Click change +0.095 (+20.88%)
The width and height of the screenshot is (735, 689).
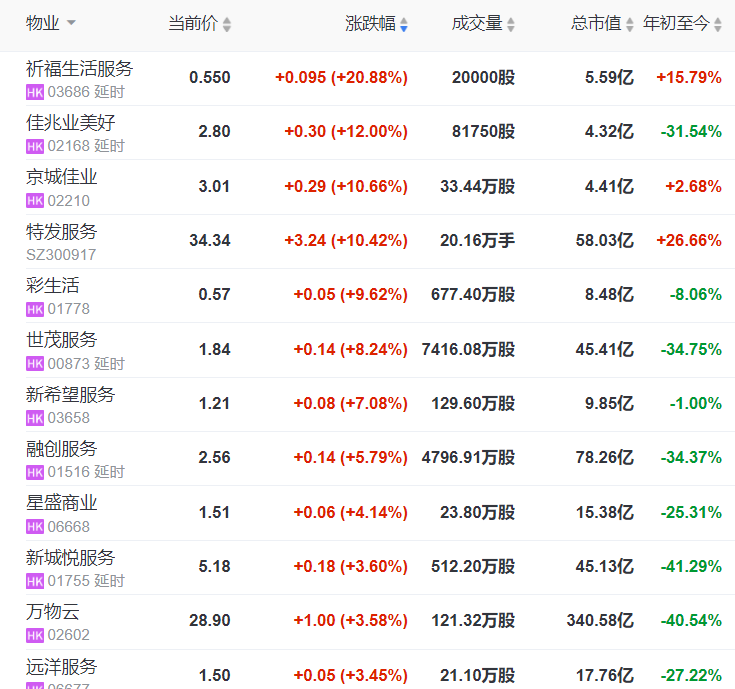tap(341, 77)
